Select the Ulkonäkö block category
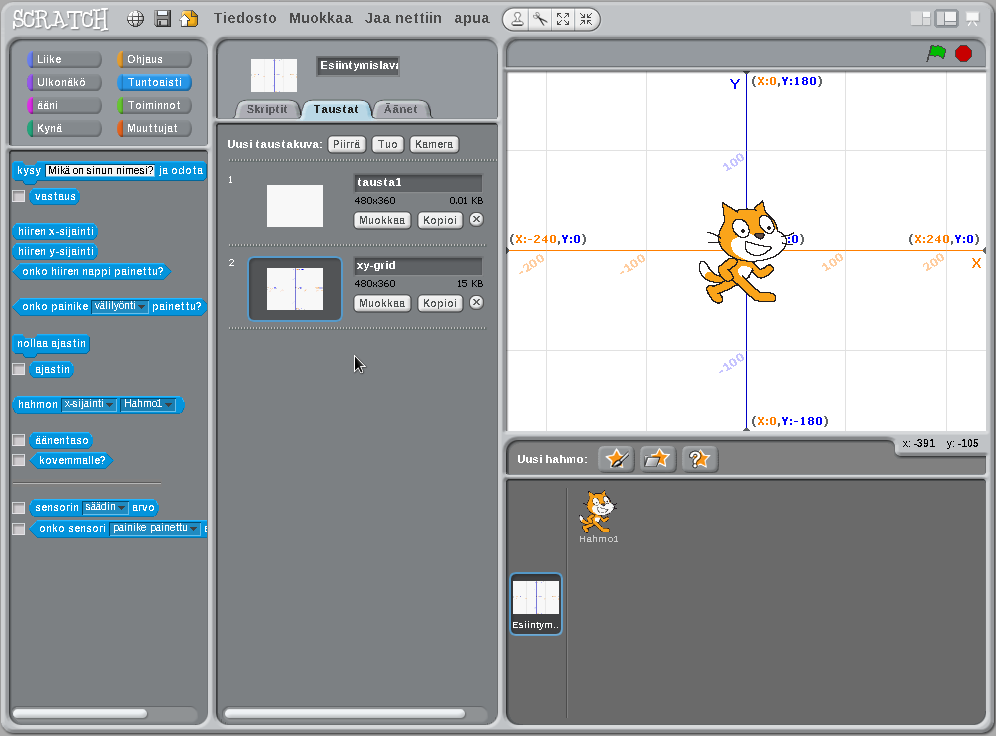Viewport: 996px width, 736px height. pos(64,82)
